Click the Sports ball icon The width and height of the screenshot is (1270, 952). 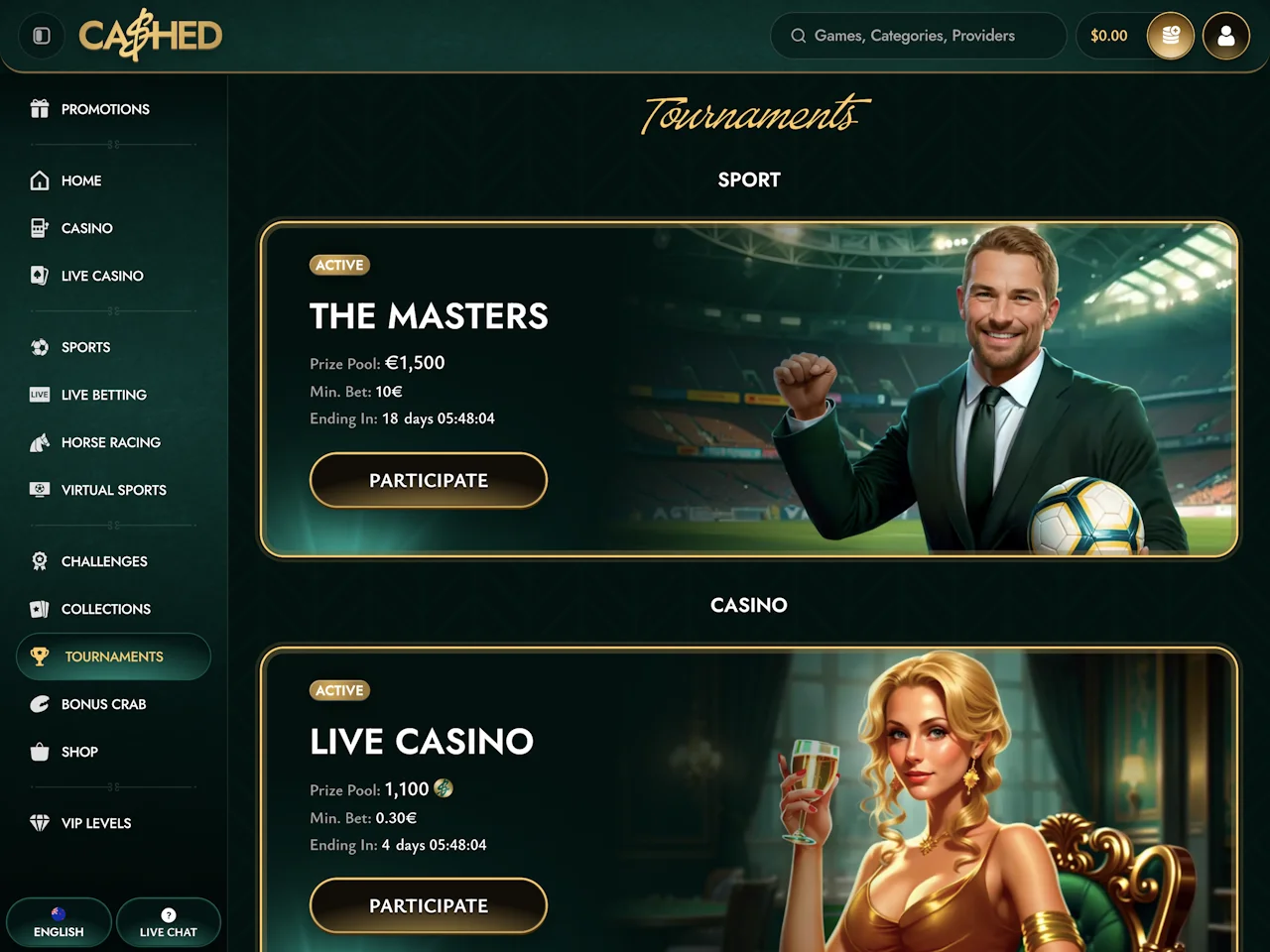coord(40,347)
